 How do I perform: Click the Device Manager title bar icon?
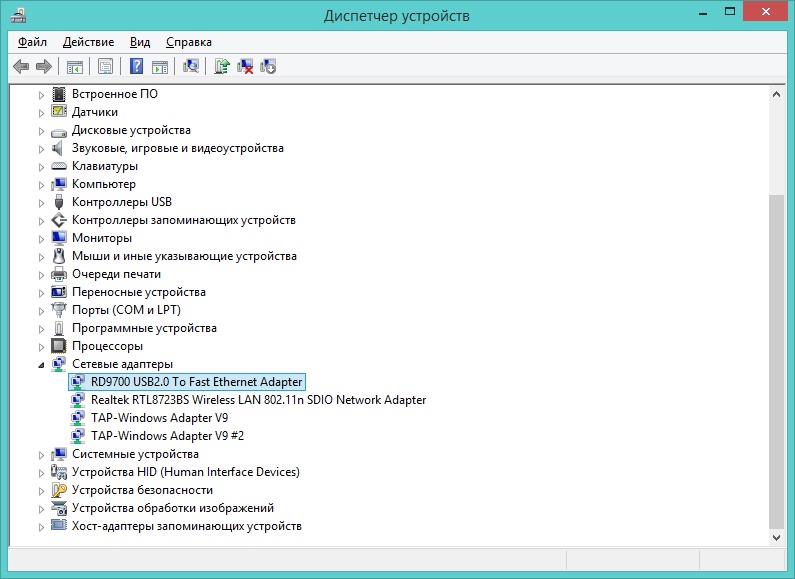(18, 15)
